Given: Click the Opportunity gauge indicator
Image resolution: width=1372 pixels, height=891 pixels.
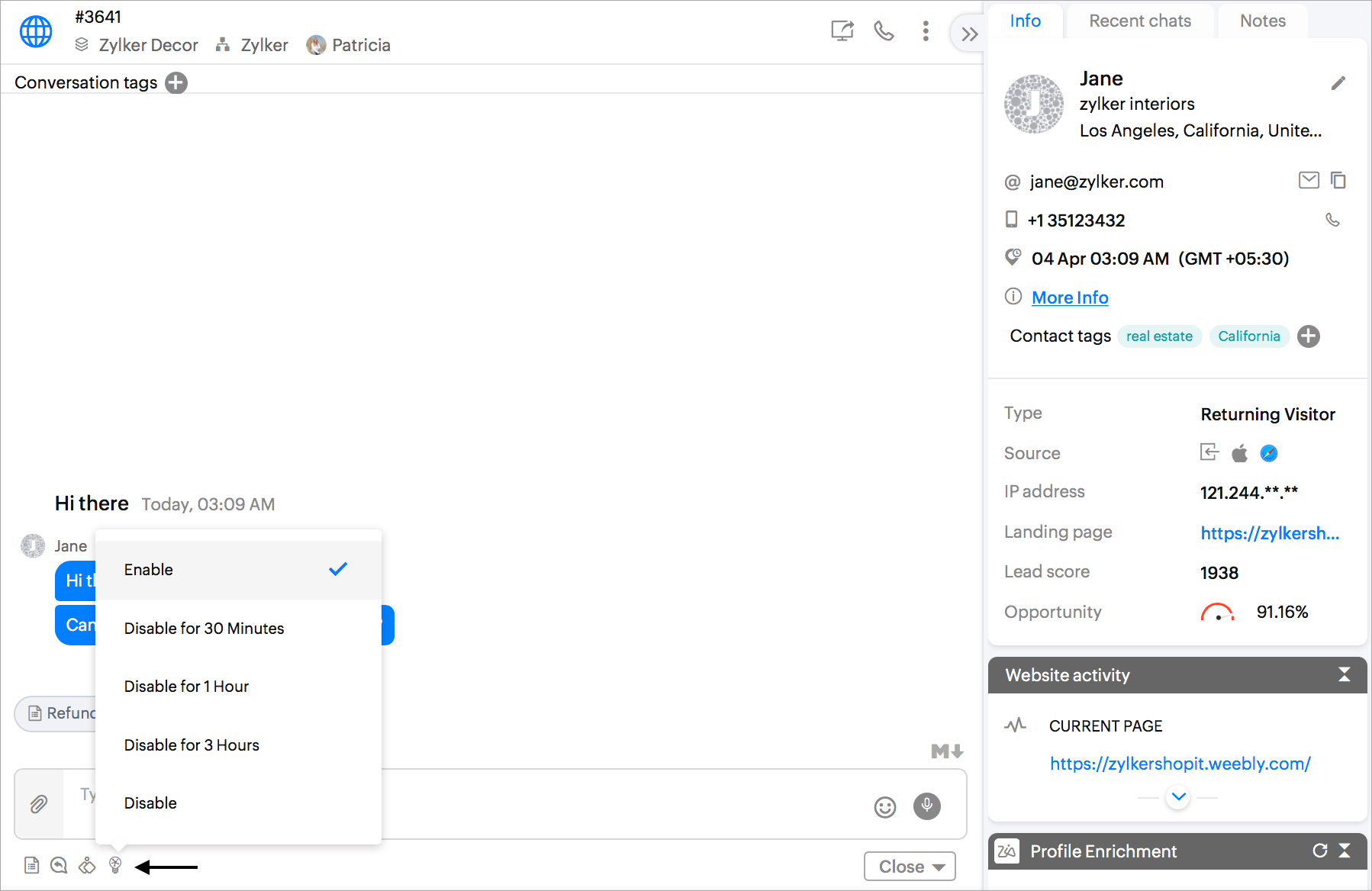Looking at the screenshot, I should coord(1218,612).
